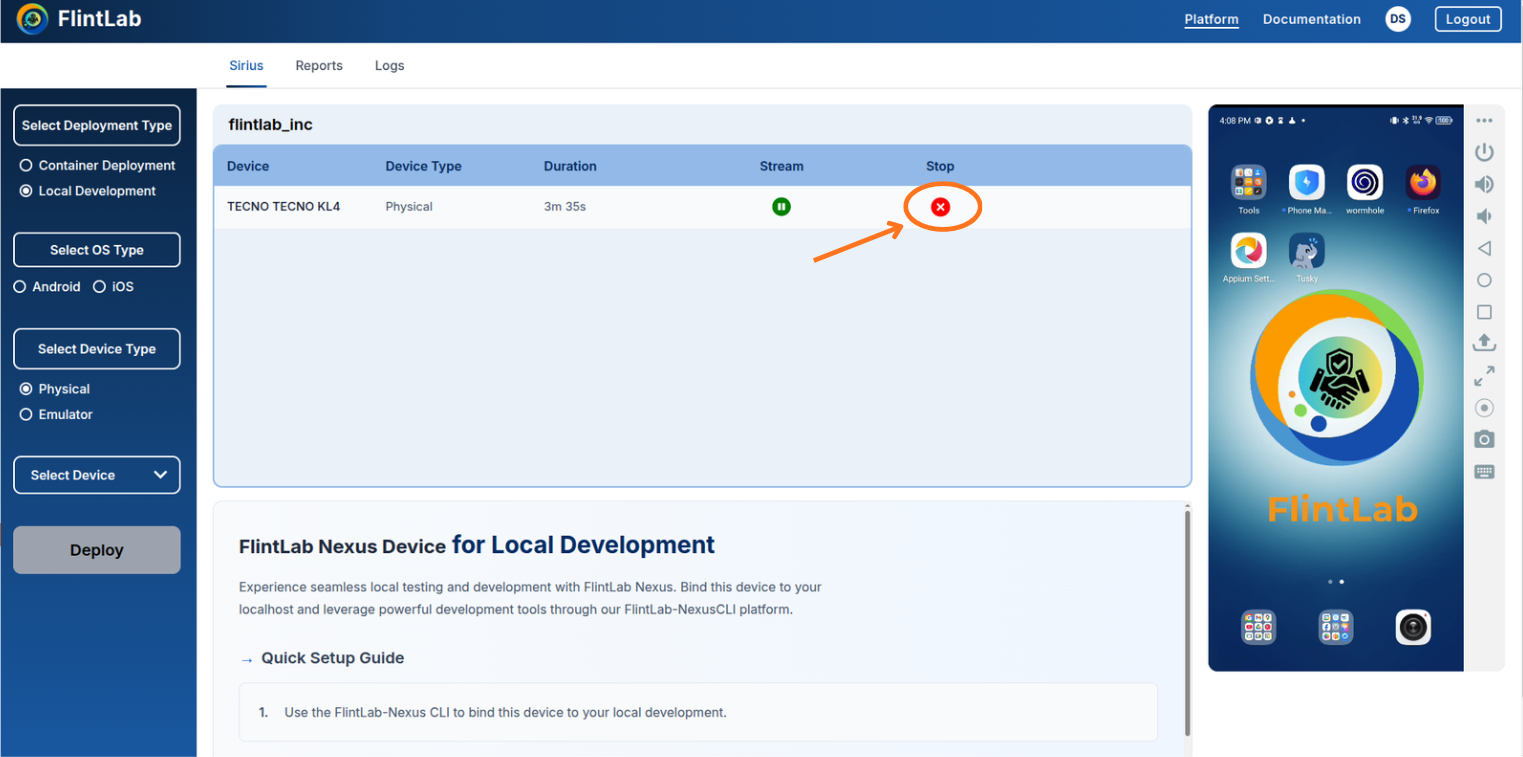Click the Stream column header
Viewport: 1523px width, 757px height.
point(782,166)
